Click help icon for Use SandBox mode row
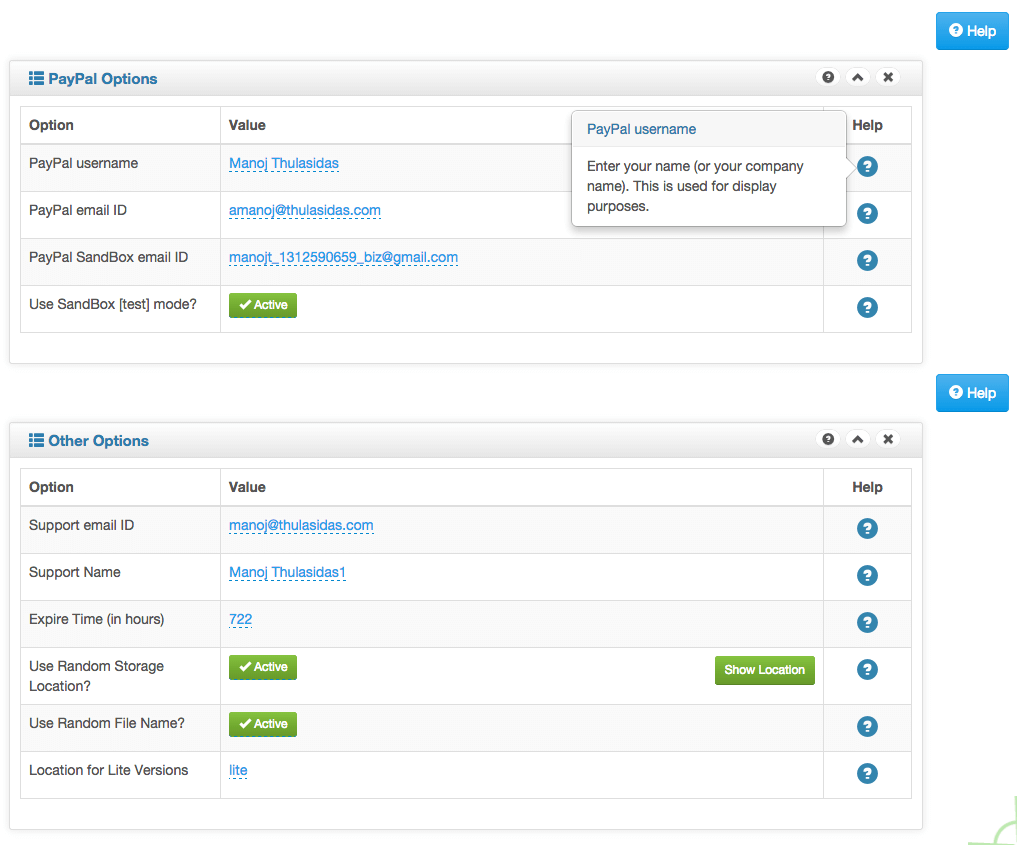Screen dimensions: 1017x845 (x=867, y=307)
